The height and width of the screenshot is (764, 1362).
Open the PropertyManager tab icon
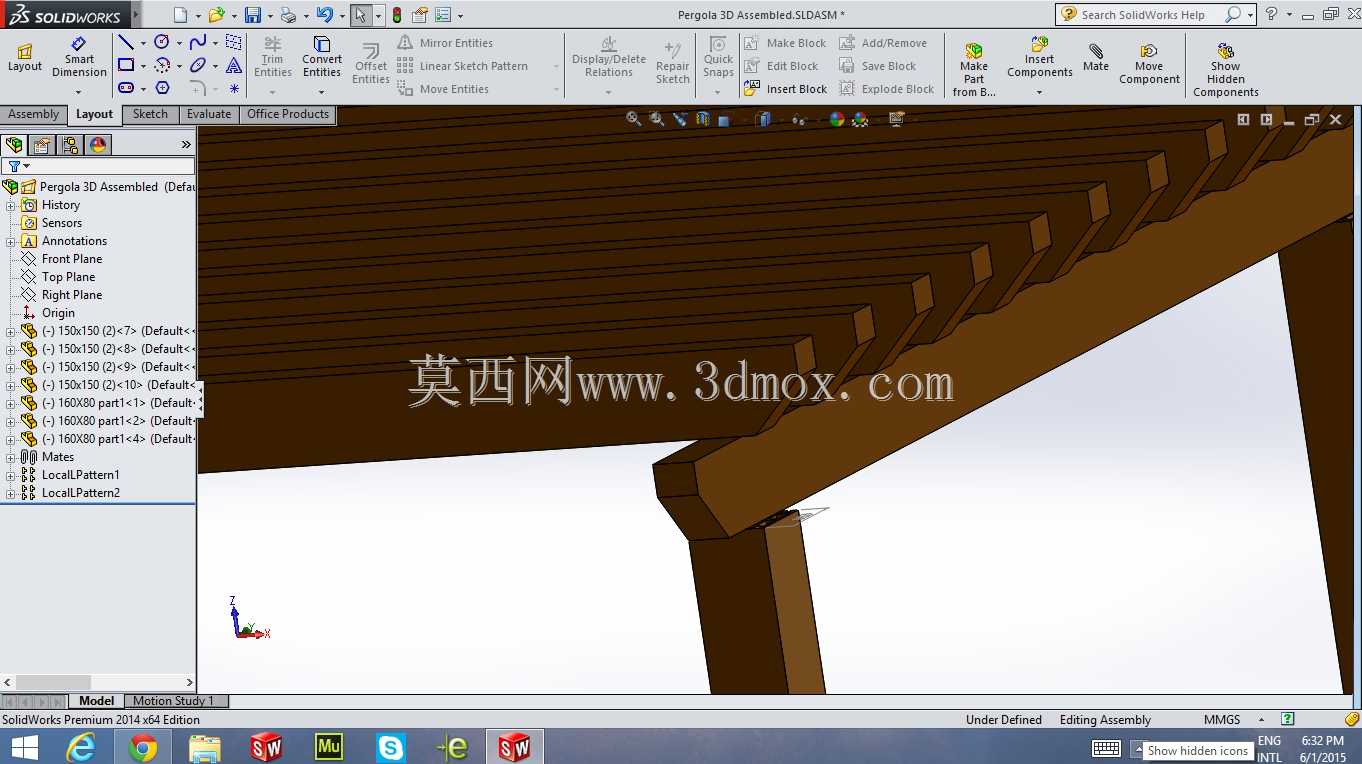tap(42, 145)
